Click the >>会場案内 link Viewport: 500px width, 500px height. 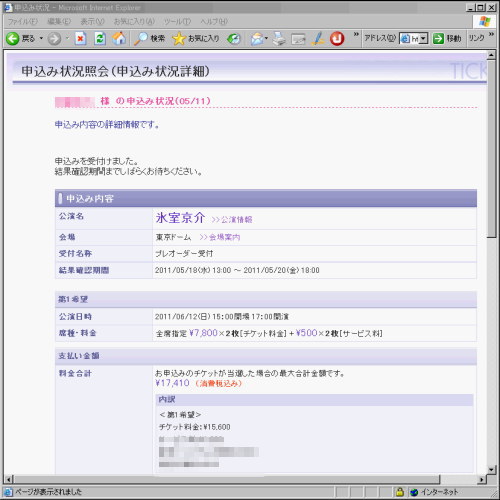tap(220, 237)
